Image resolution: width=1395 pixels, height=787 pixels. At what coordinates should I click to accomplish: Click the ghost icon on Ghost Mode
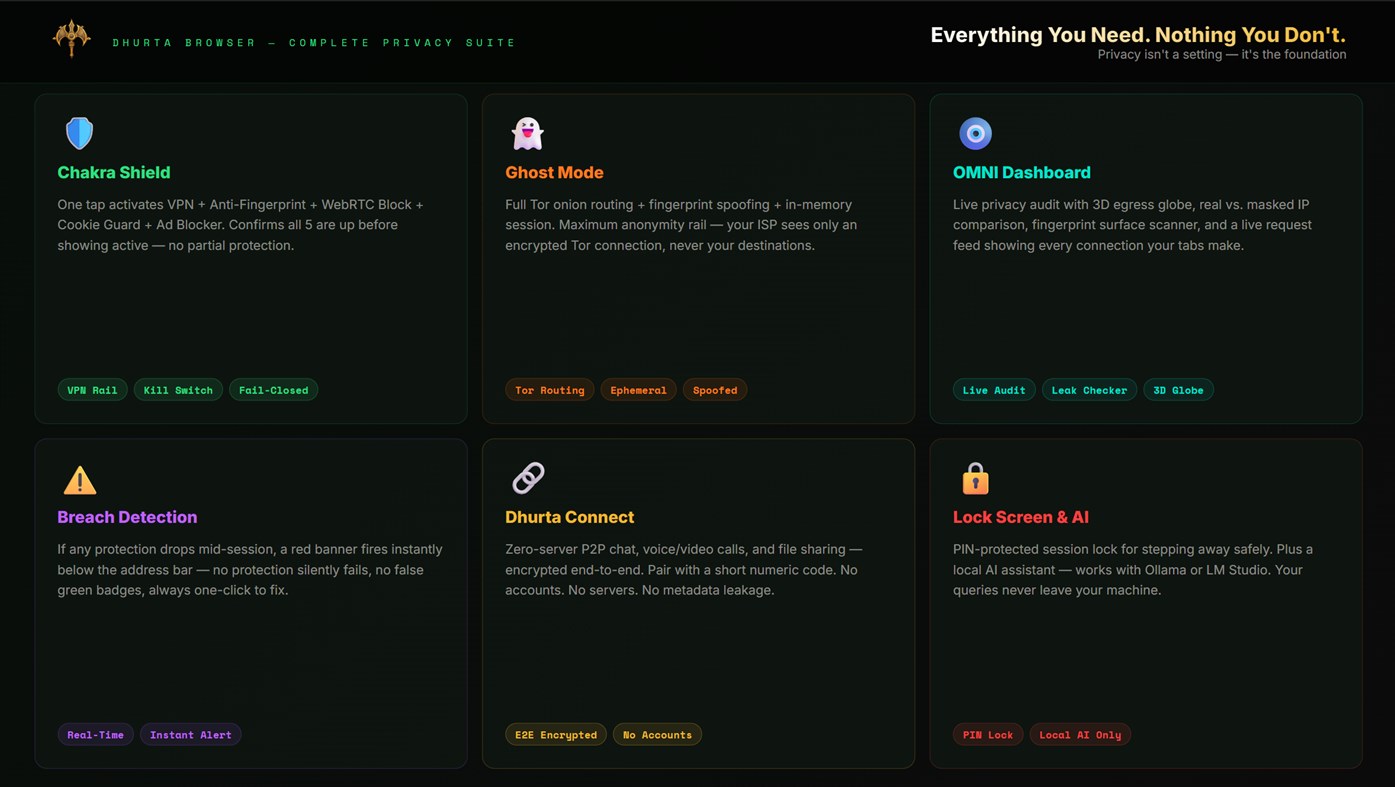(x=527, y=133)
